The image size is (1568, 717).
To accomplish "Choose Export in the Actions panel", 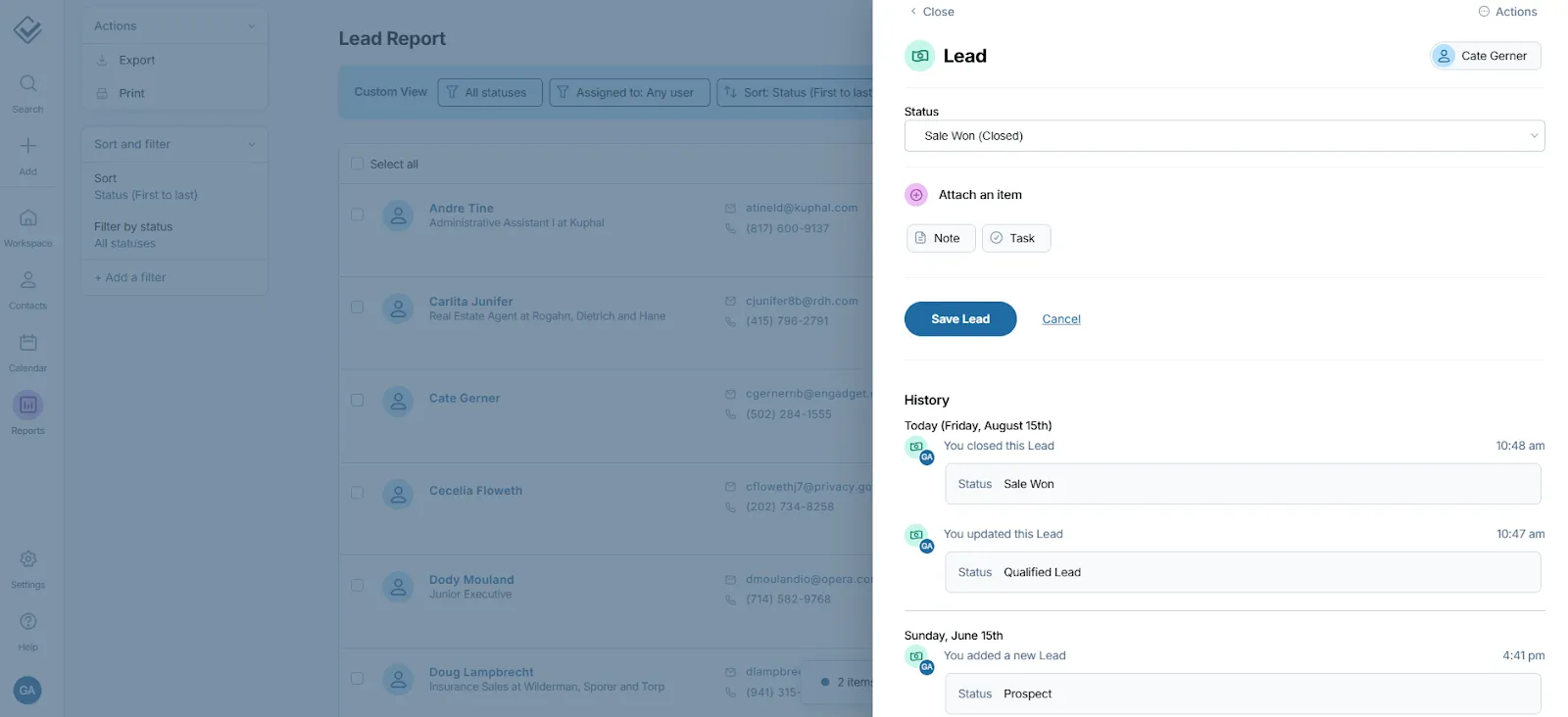I will pos(137,61).
